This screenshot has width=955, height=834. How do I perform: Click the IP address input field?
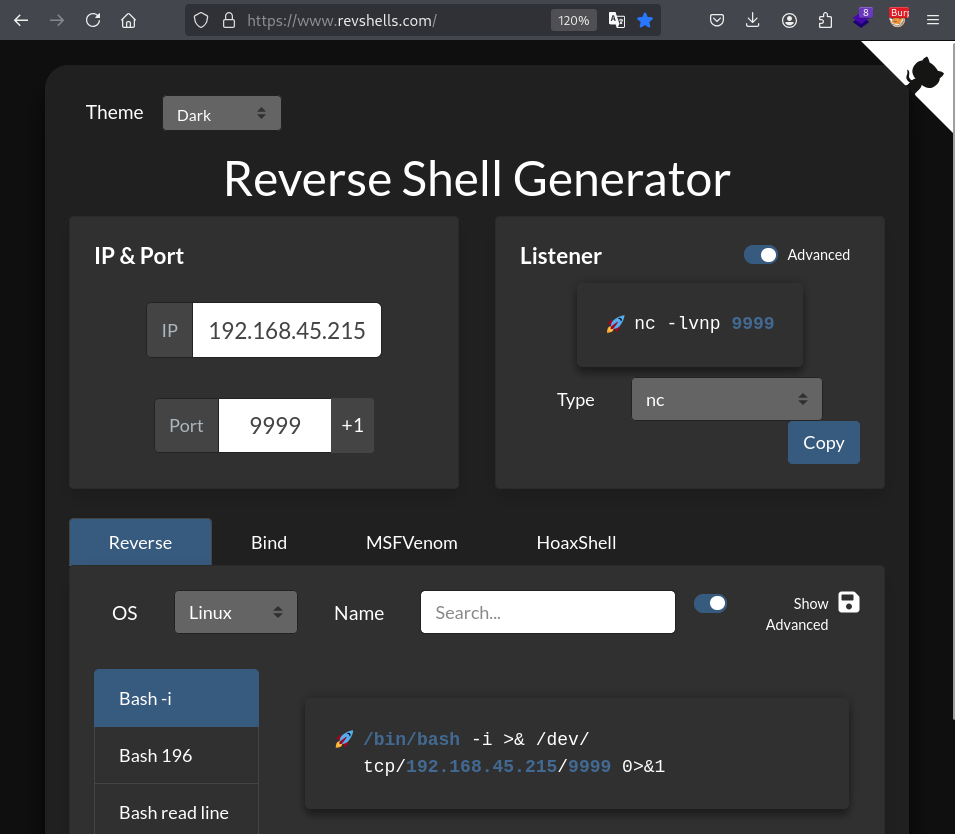[x=287, y=330]
